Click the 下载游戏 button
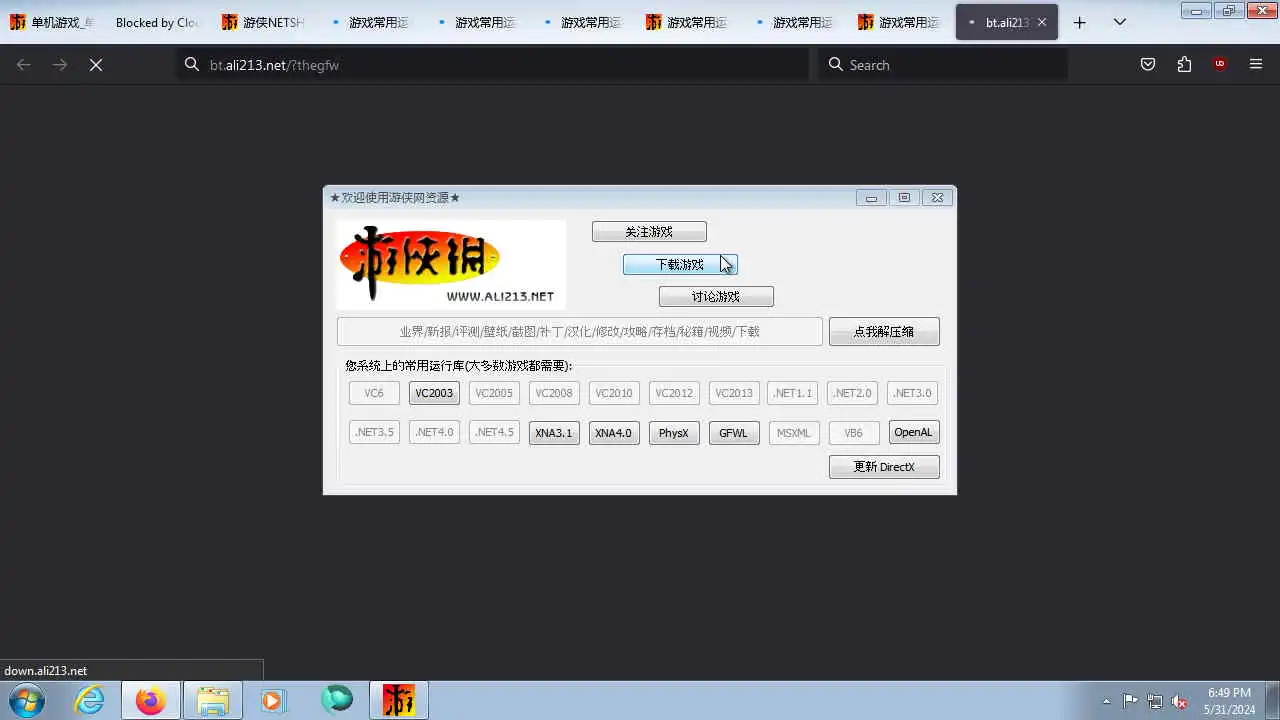 point(680,265)
